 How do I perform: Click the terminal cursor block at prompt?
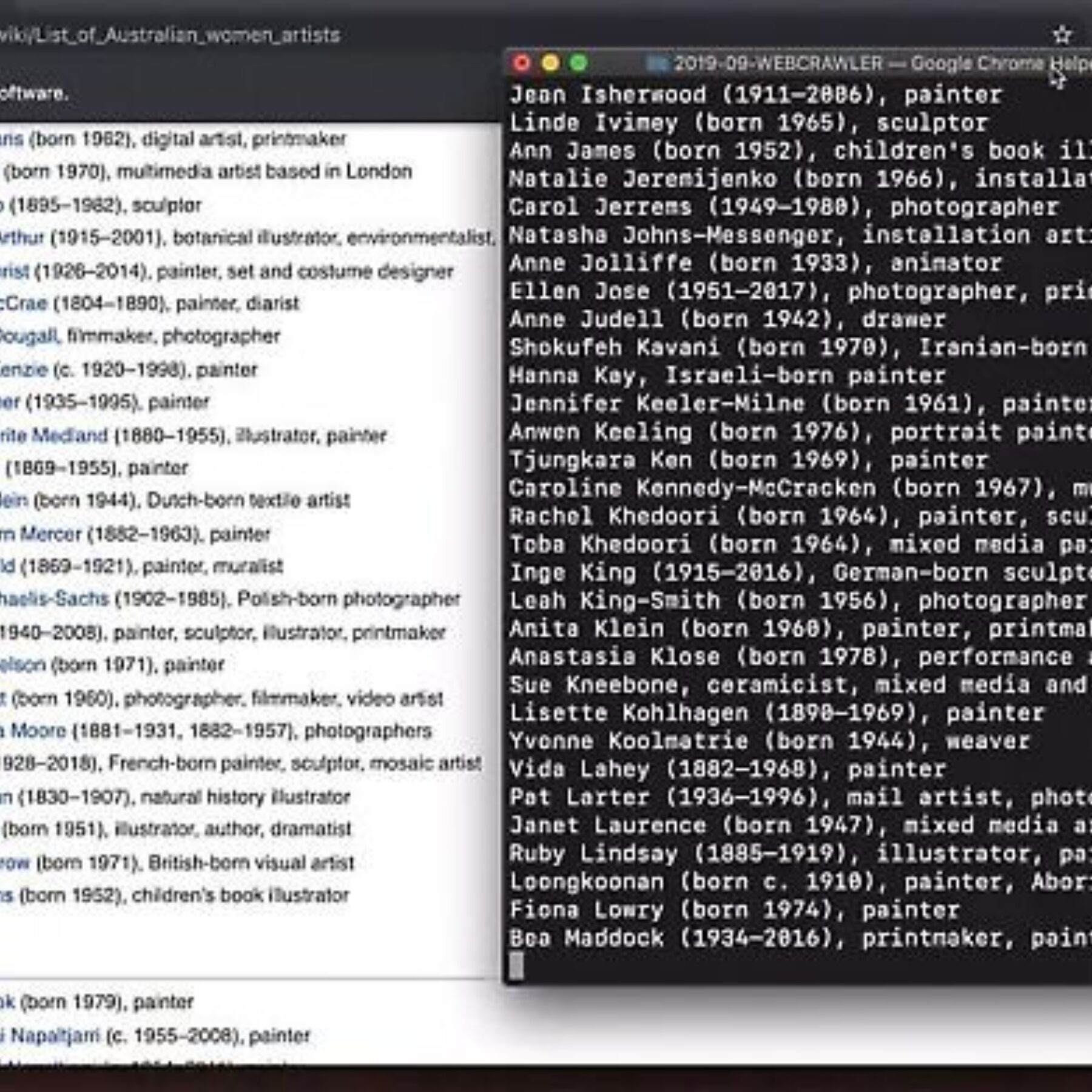tap(516, 966)
